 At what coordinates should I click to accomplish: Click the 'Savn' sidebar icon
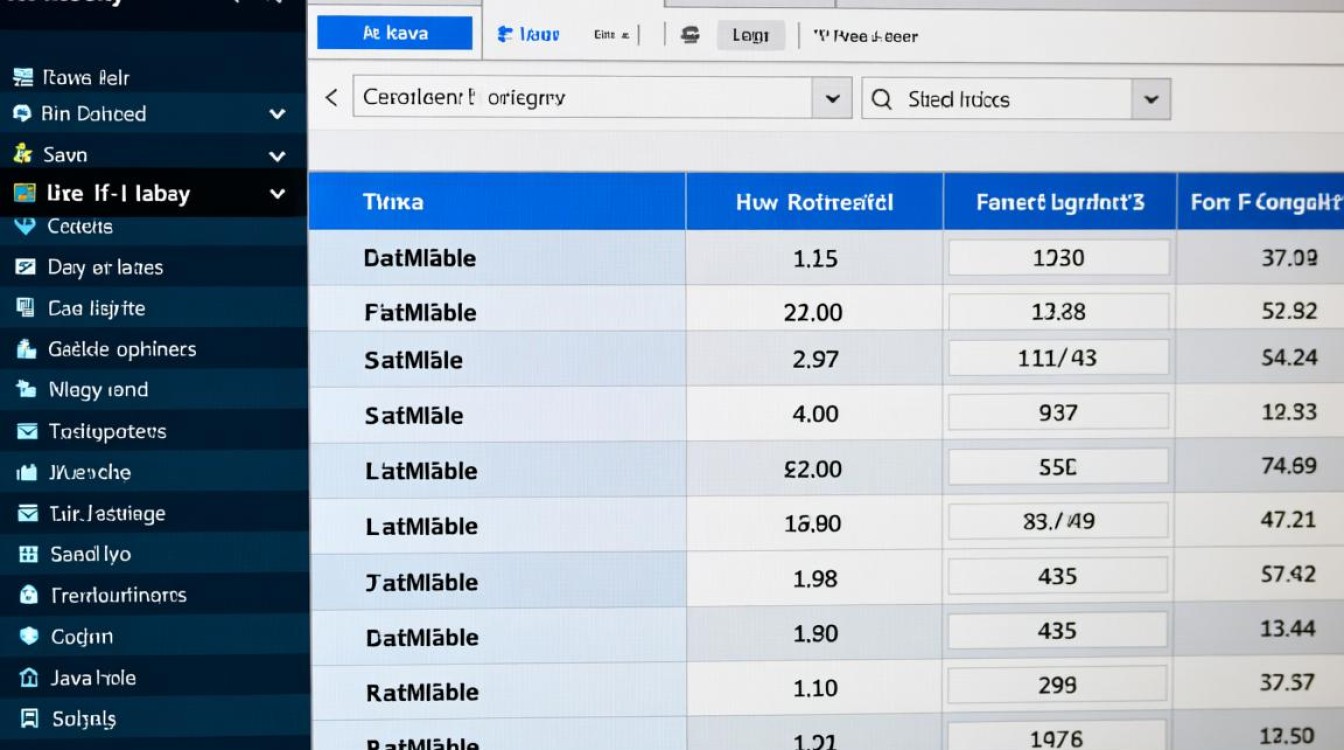coord(22,154)
